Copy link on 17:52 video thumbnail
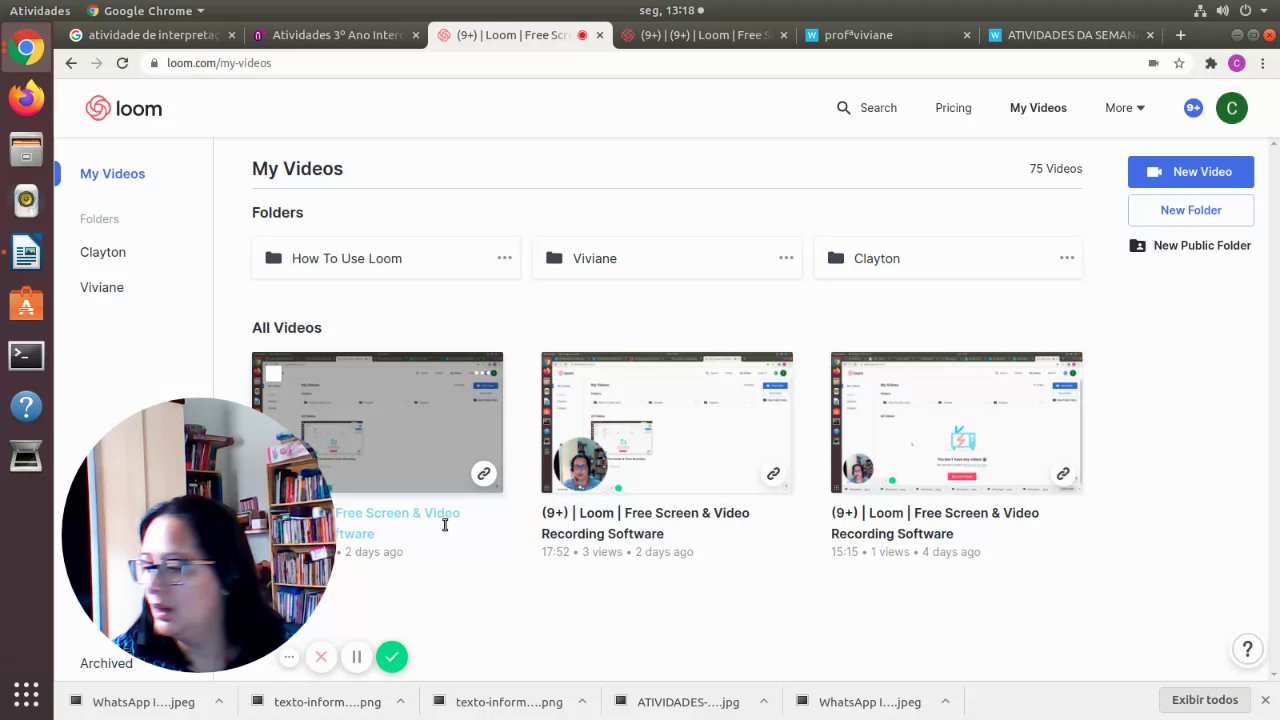 [773, 473]
